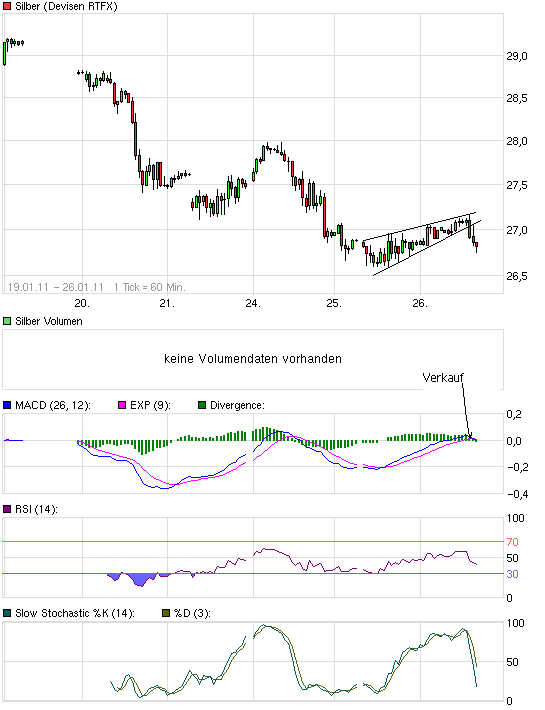
Task: Select the 26. date label on the axis
Action: pos(420,303)
